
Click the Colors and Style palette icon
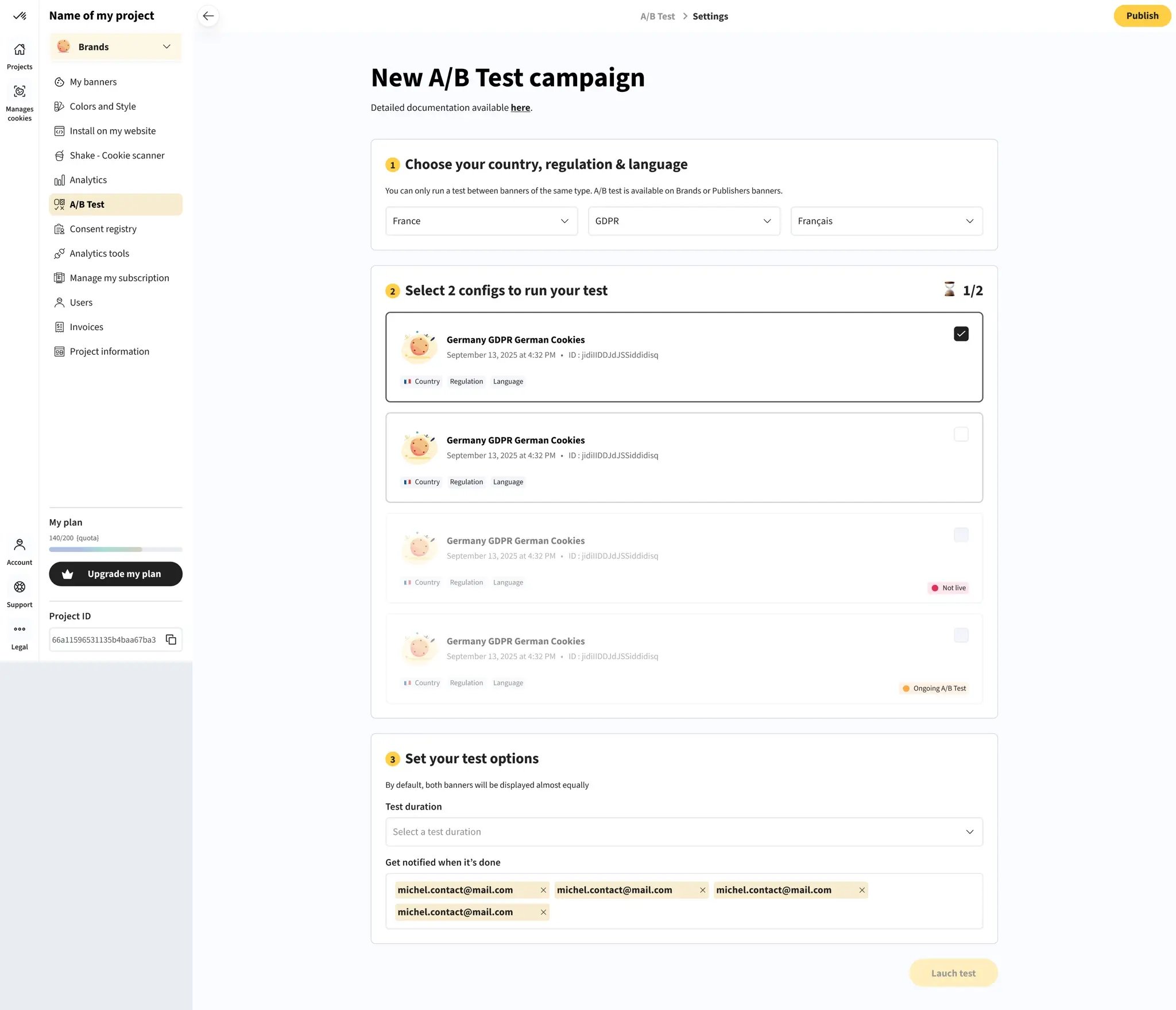59,107
